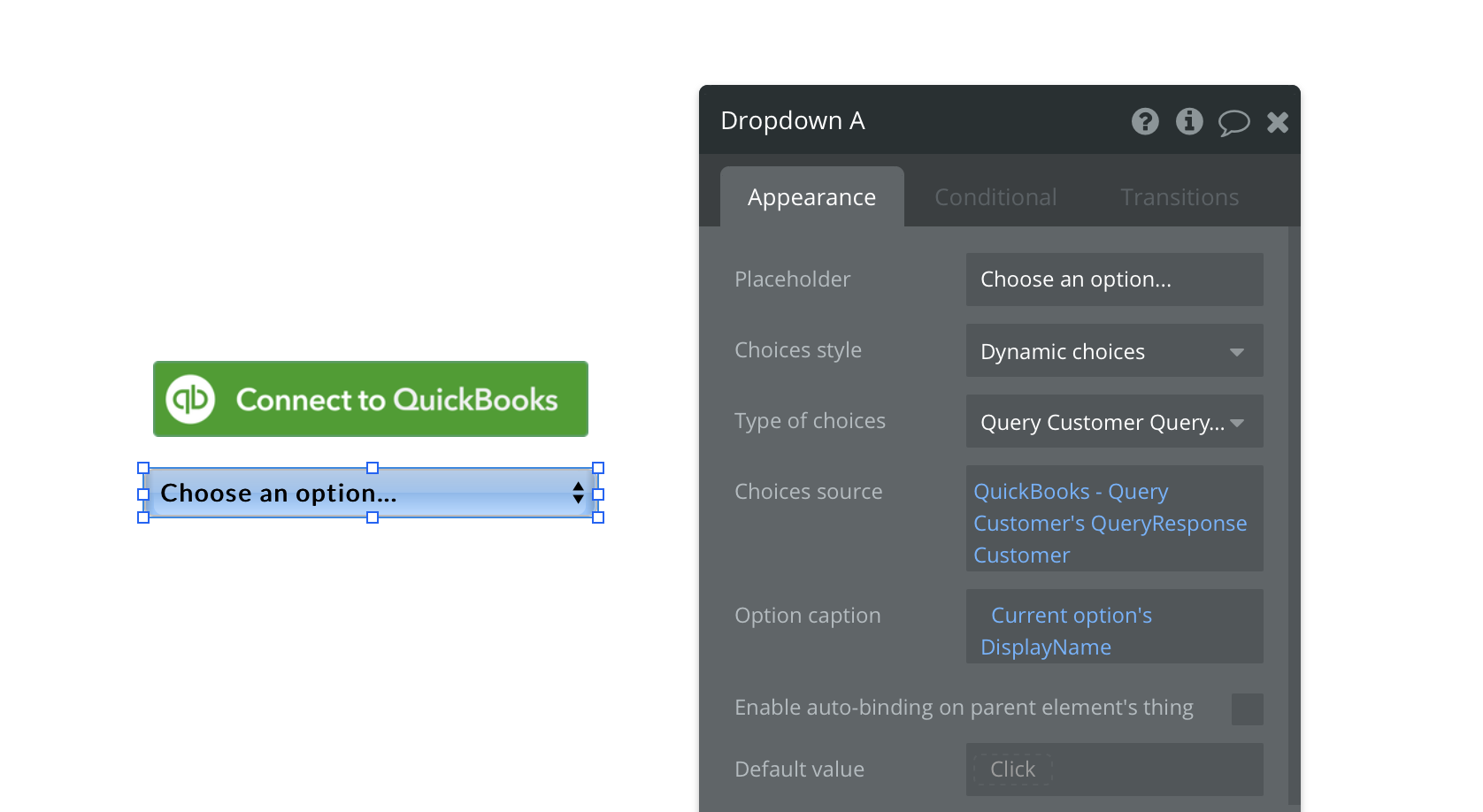
Task: Open the comments speech bubble icon
Action: pos(1233,122)
